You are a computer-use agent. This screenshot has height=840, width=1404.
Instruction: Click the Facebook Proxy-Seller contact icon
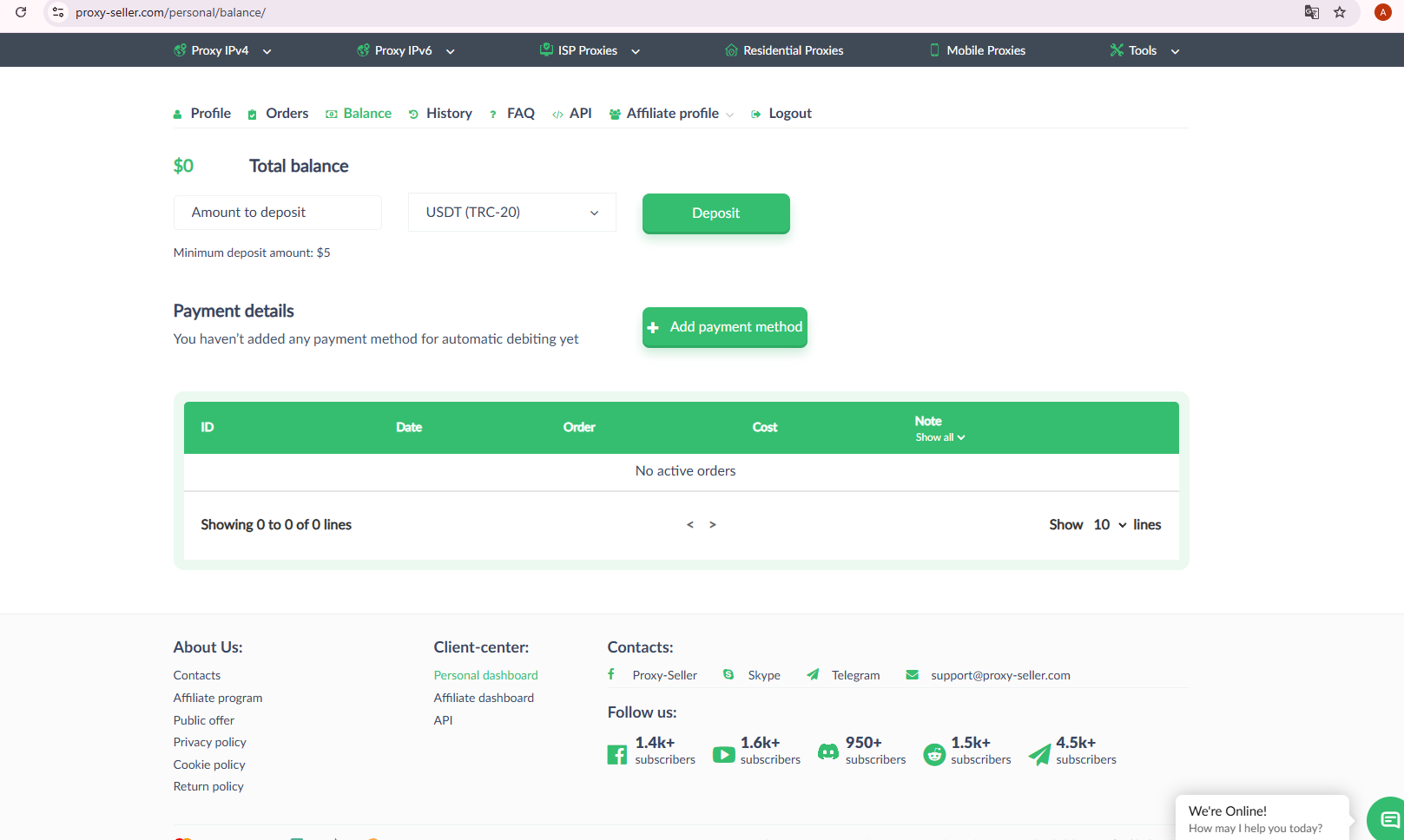point(611,674)
